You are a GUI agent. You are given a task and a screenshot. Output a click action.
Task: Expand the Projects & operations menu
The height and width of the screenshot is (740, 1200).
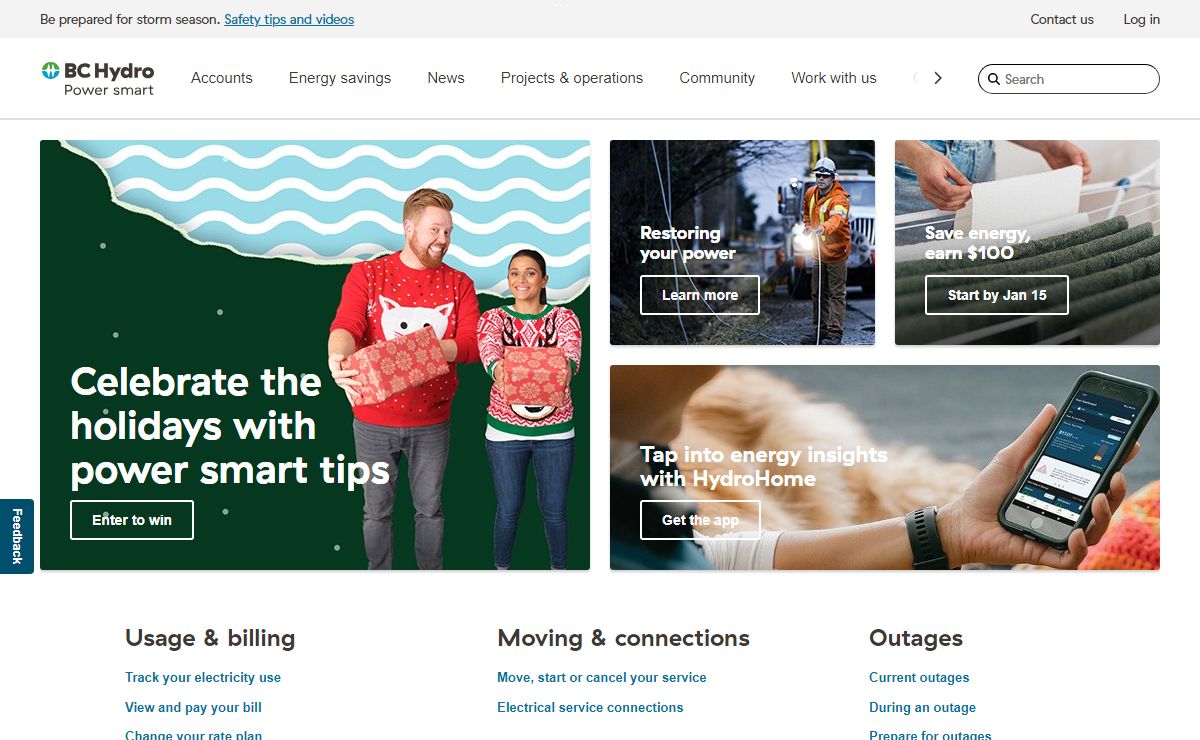(572, 78)
